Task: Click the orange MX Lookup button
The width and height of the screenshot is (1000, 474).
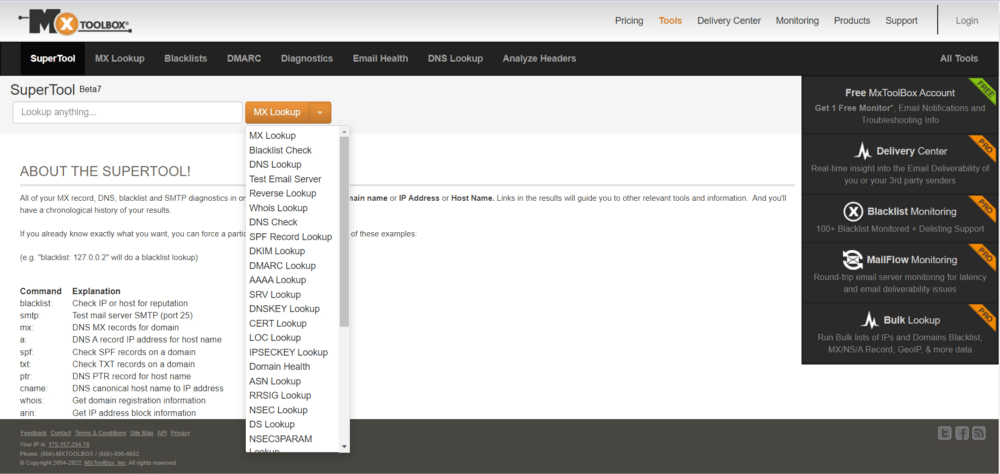Action: pyautogui.click(x=277, y=112)
